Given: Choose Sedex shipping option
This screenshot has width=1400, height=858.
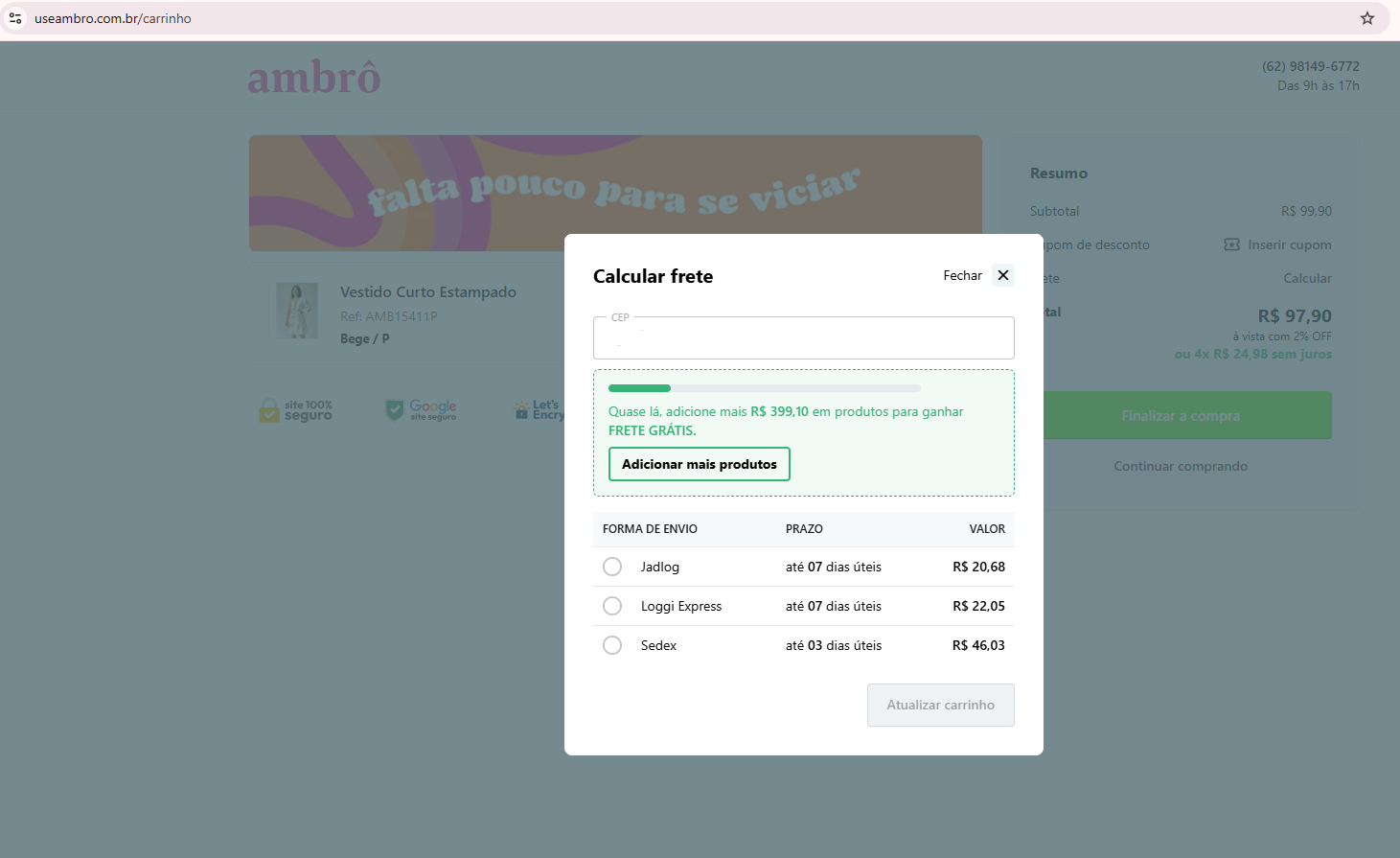Looking at the screenshot, I should click(x=612, y=645).
